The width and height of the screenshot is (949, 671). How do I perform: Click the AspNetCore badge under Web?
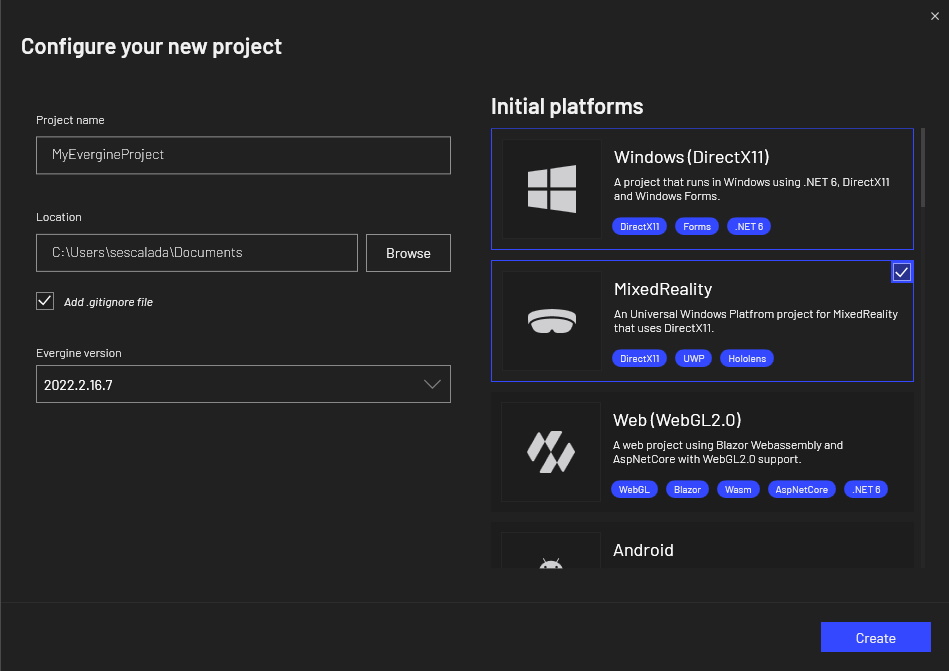tap(801, 489)
